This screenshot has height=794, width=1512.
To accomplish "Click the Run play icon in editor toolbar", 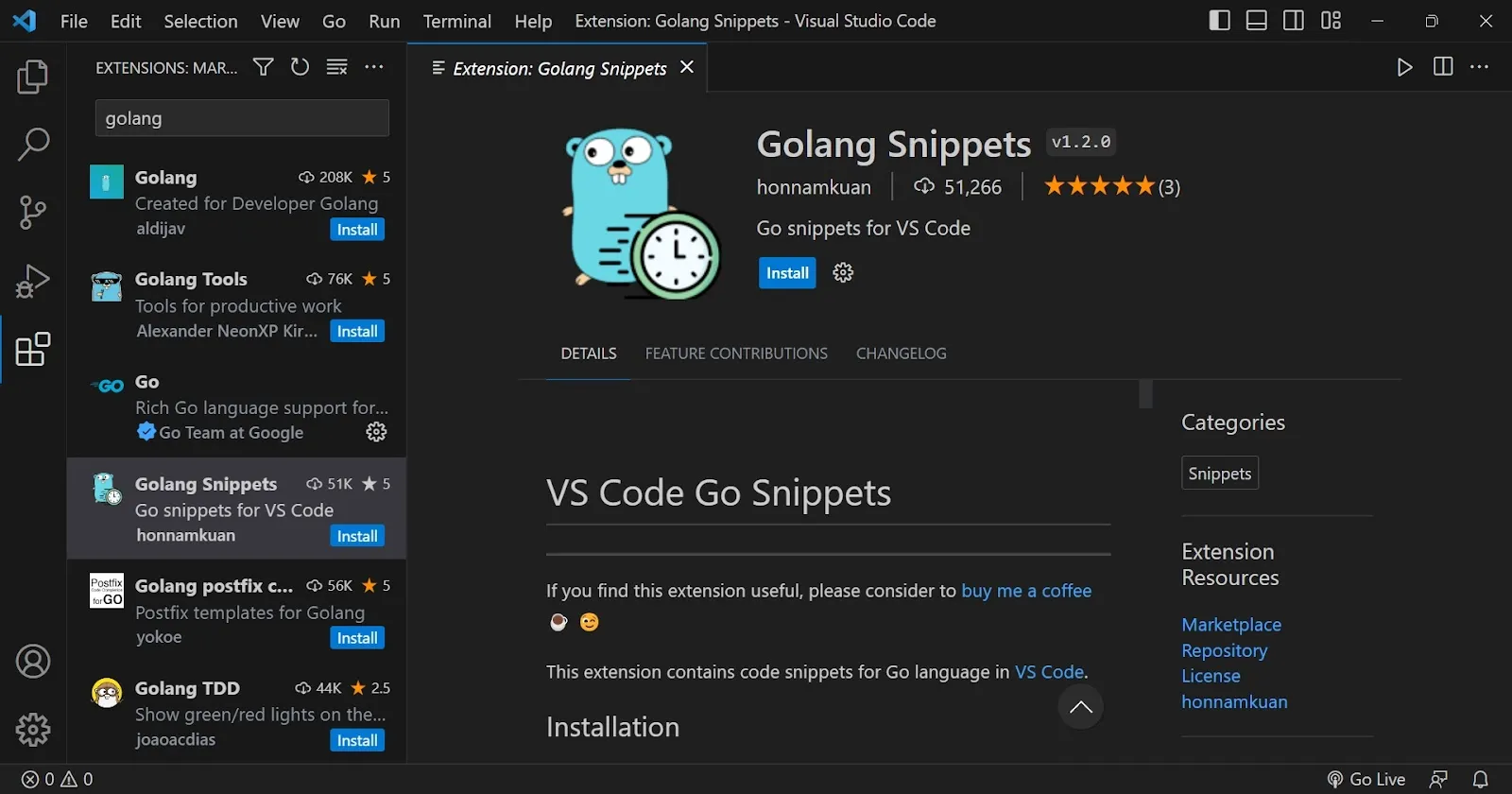I will (x=1405, y=67).
